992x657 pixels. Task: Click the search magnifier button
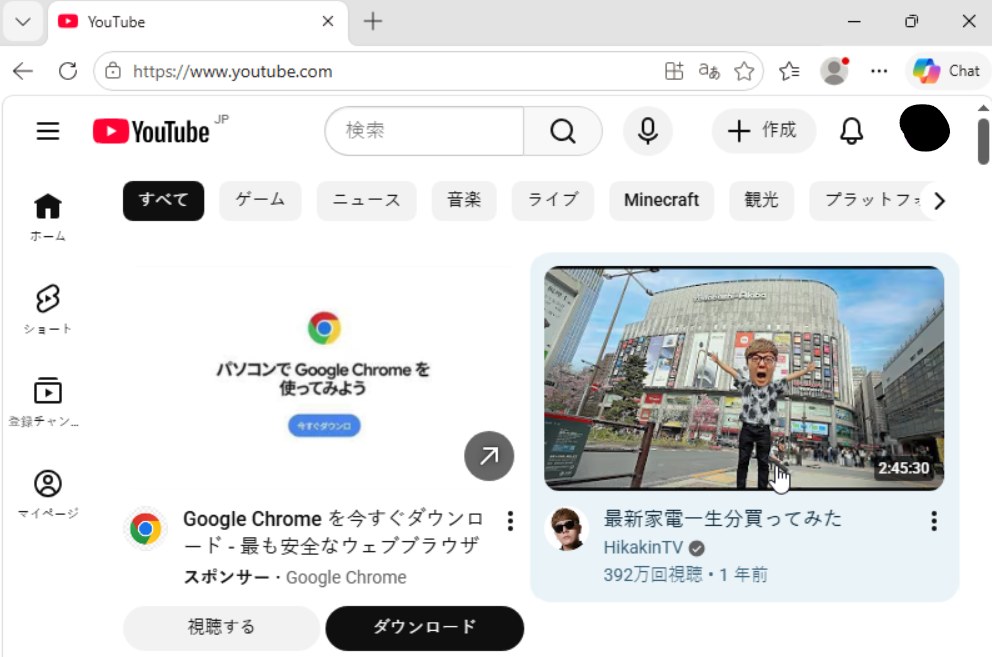562,131
